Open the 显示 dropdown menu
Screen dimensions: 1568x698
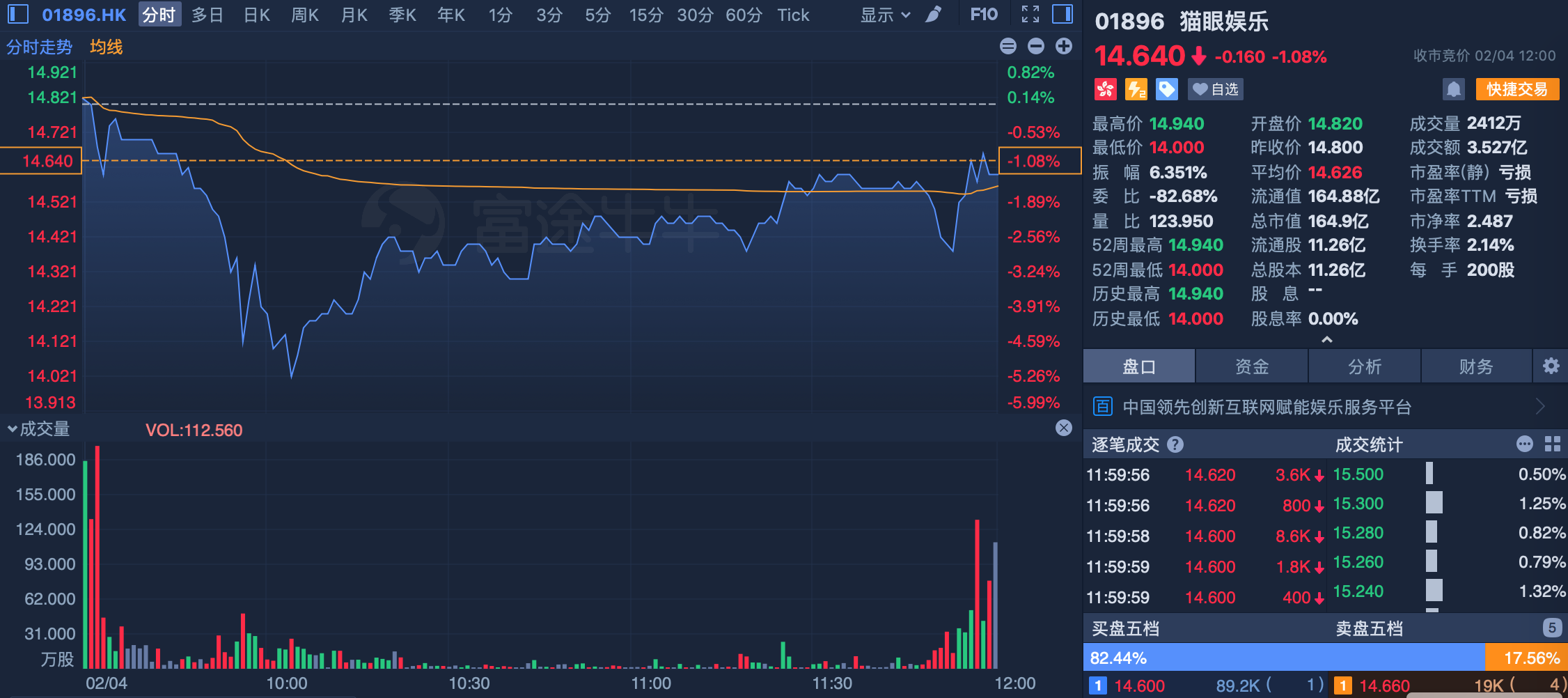coord(885,15)
